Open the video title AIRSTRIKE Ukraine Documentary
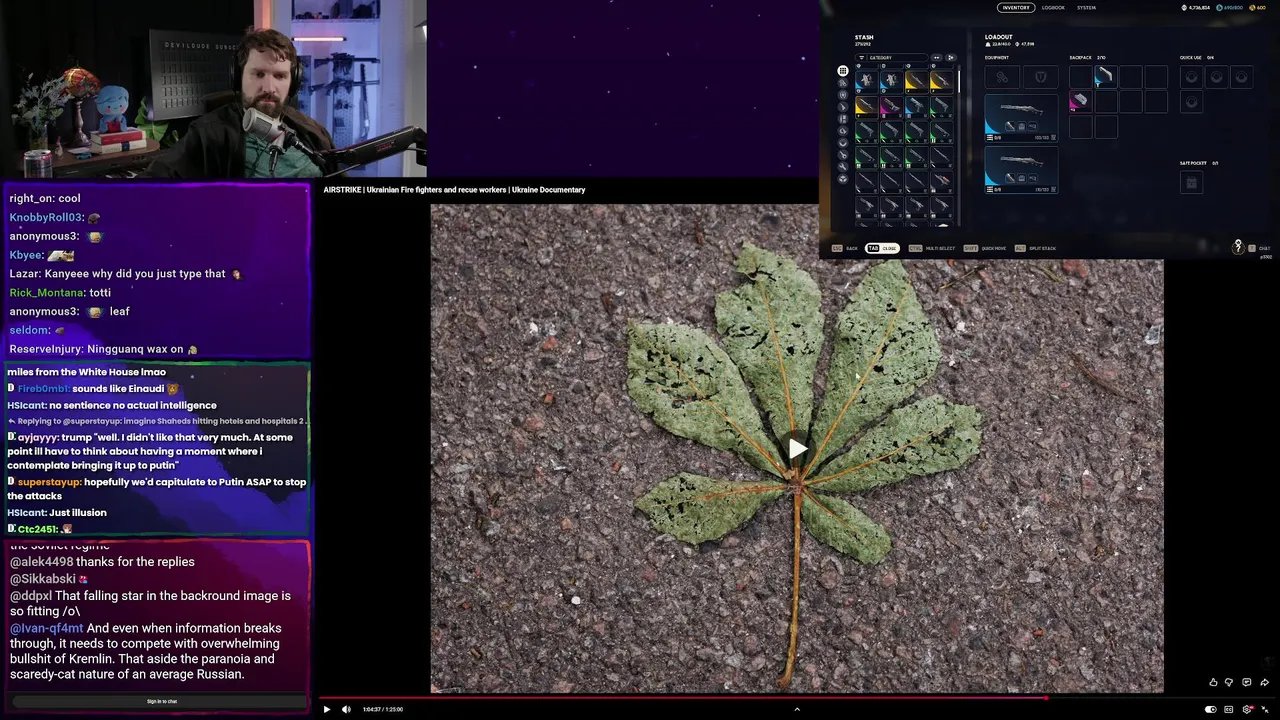Viewport: 1280px width, 720px height. 454,189
